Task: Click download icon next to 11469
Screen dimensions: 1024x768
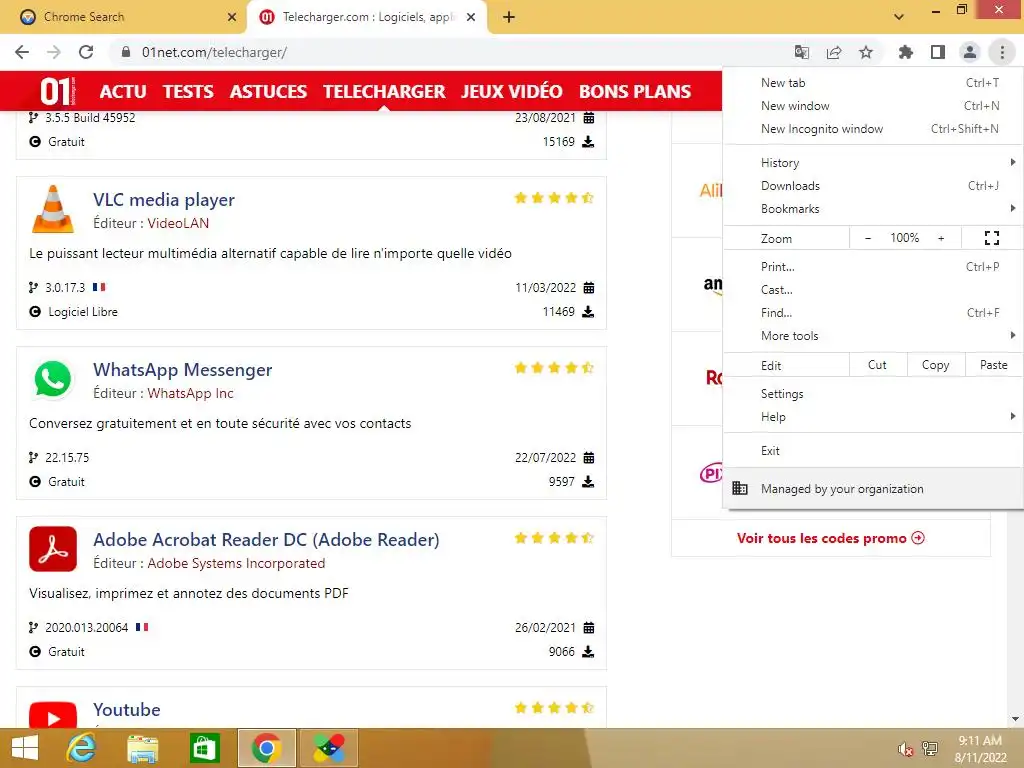Action: 588,312
